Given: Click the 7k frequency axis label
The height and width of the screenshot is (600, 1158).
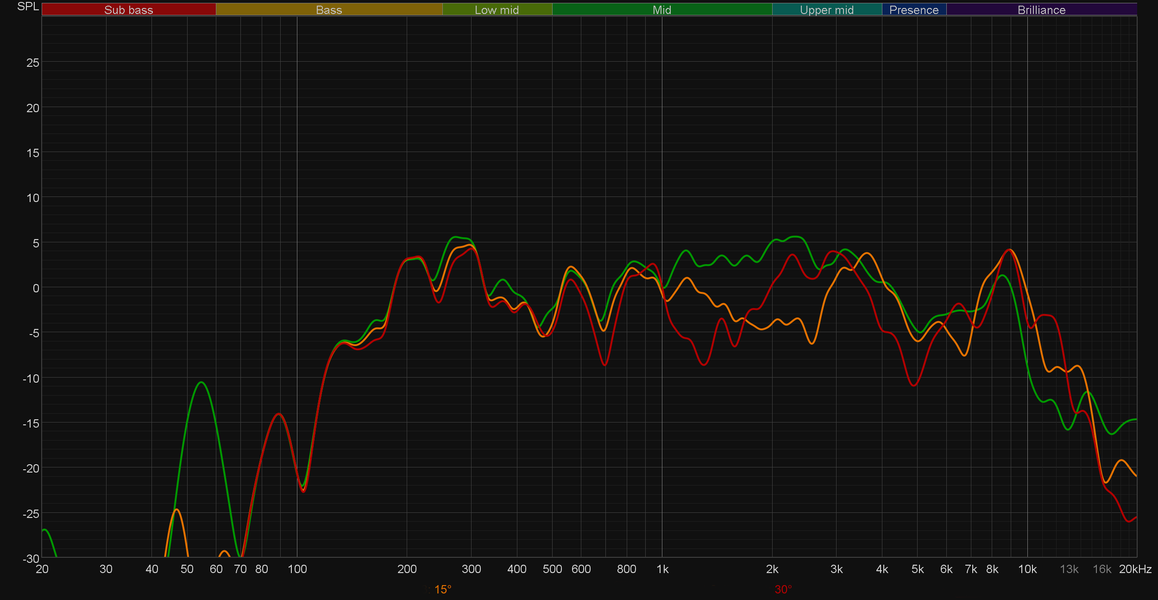Looking at the screenshot, I should click(x=971, y=569).
